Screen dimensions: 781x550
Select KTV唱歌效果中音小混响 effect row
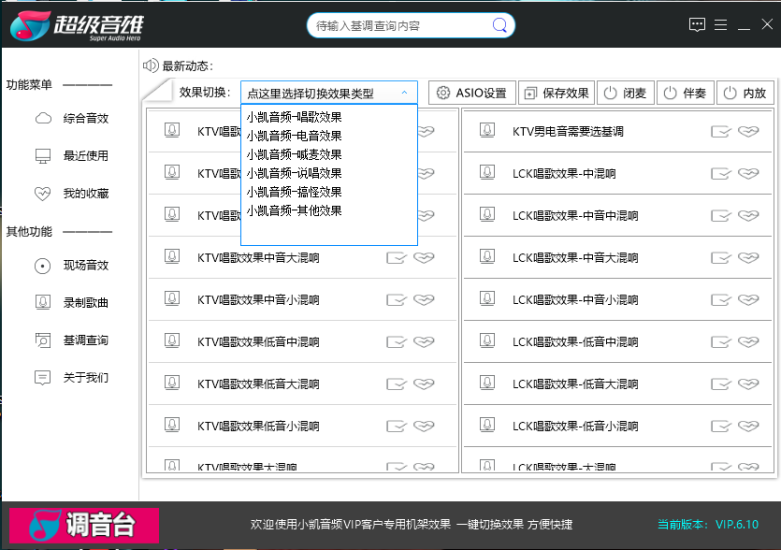(x=302, y=299)
